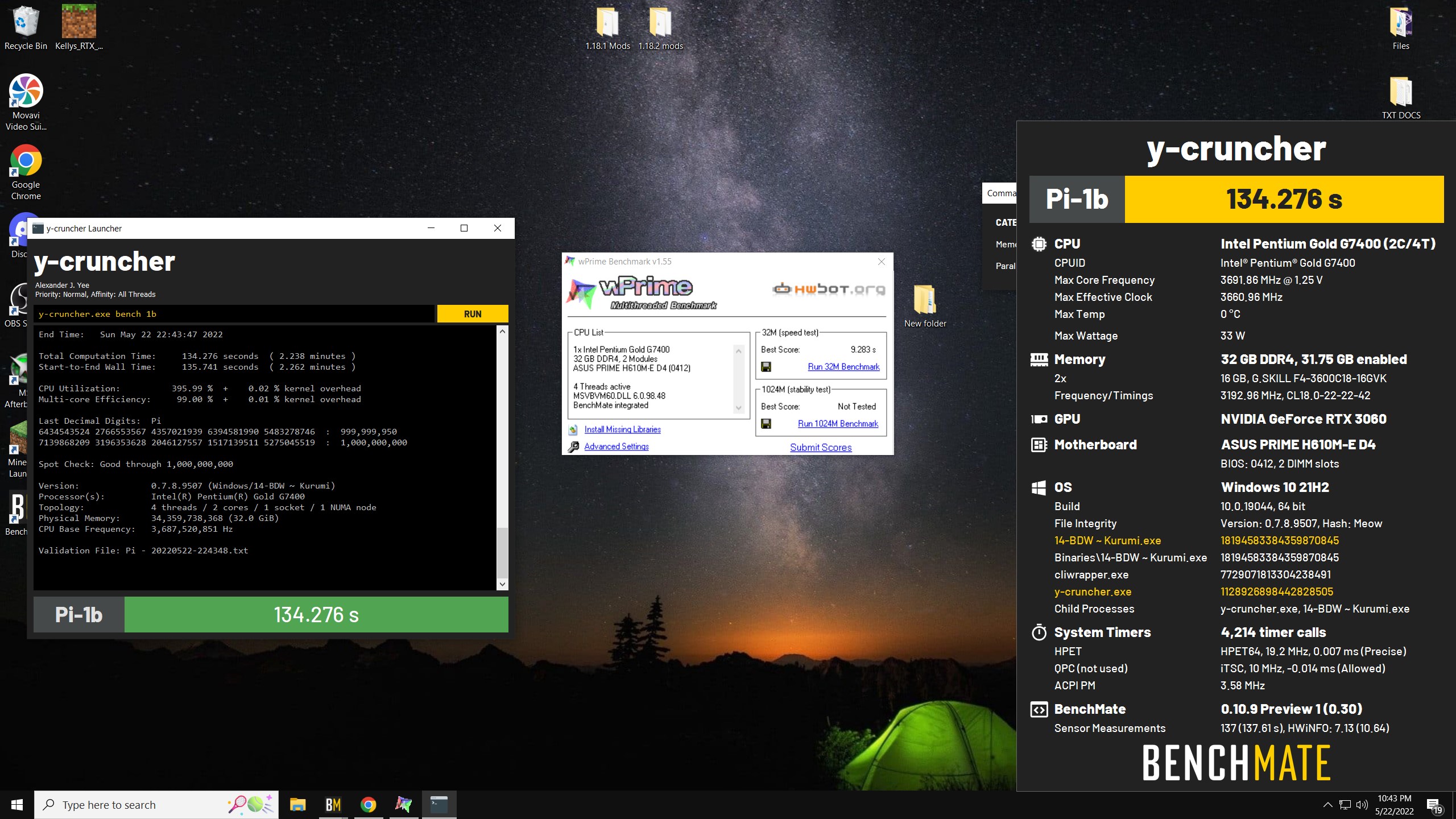Switch to wPrime in the taskbar

tap(403, 805)
